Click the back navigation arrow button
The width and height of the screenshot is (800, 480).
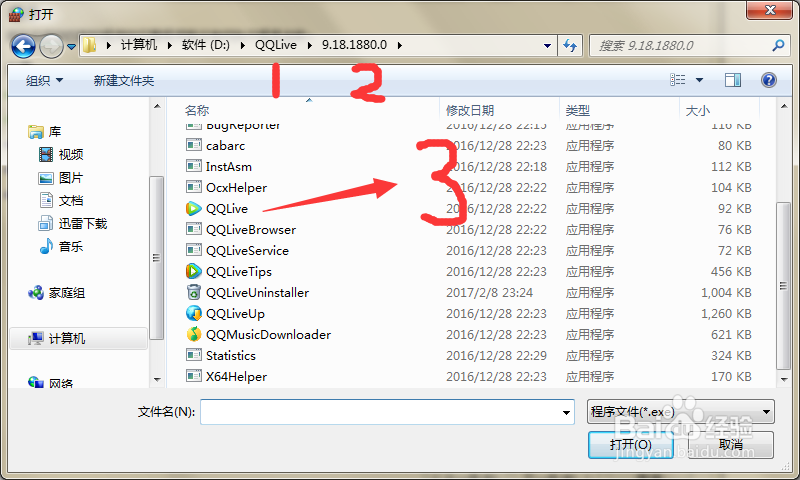pos(23,46)
